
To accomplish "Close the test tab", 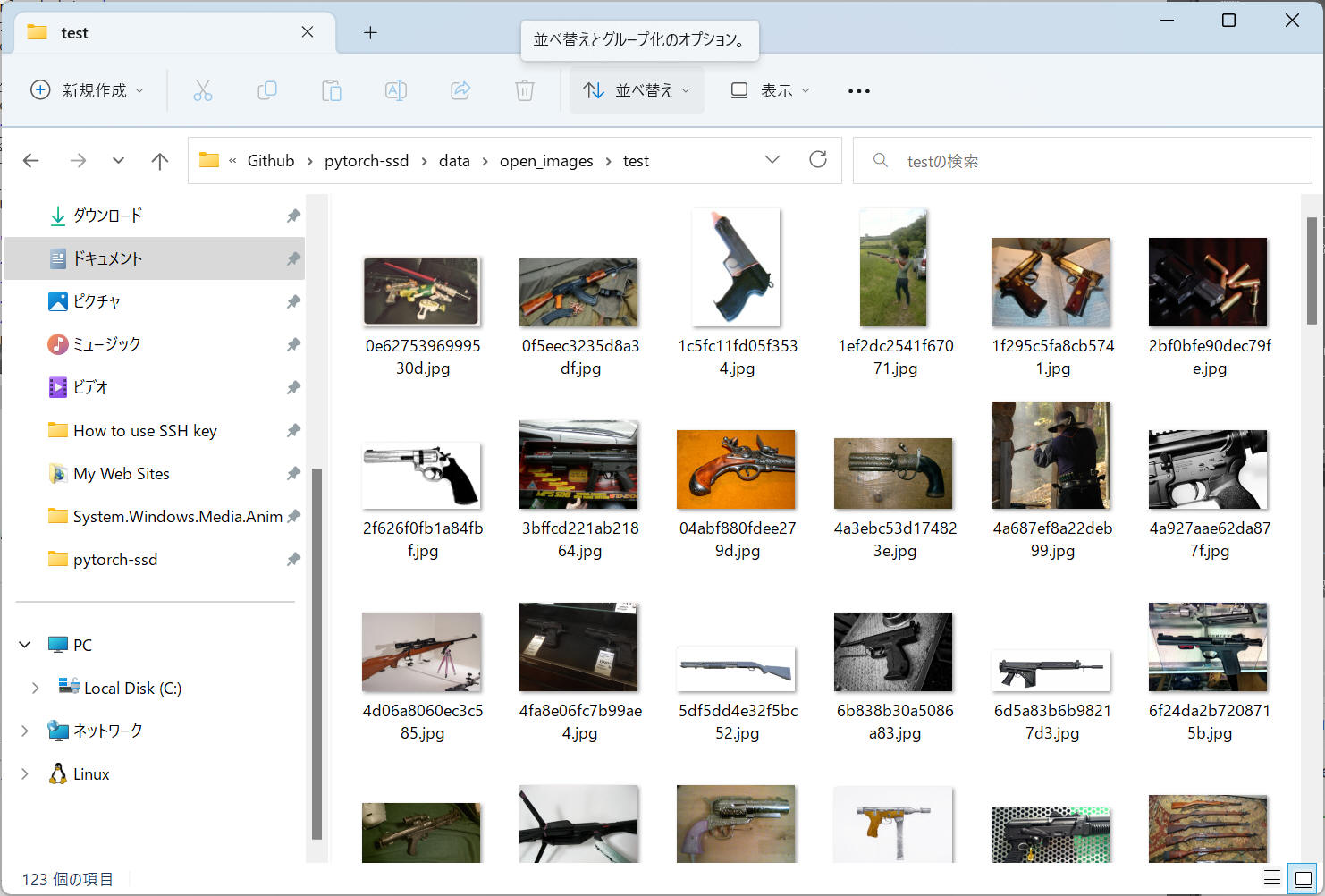I will click(308, 32).
